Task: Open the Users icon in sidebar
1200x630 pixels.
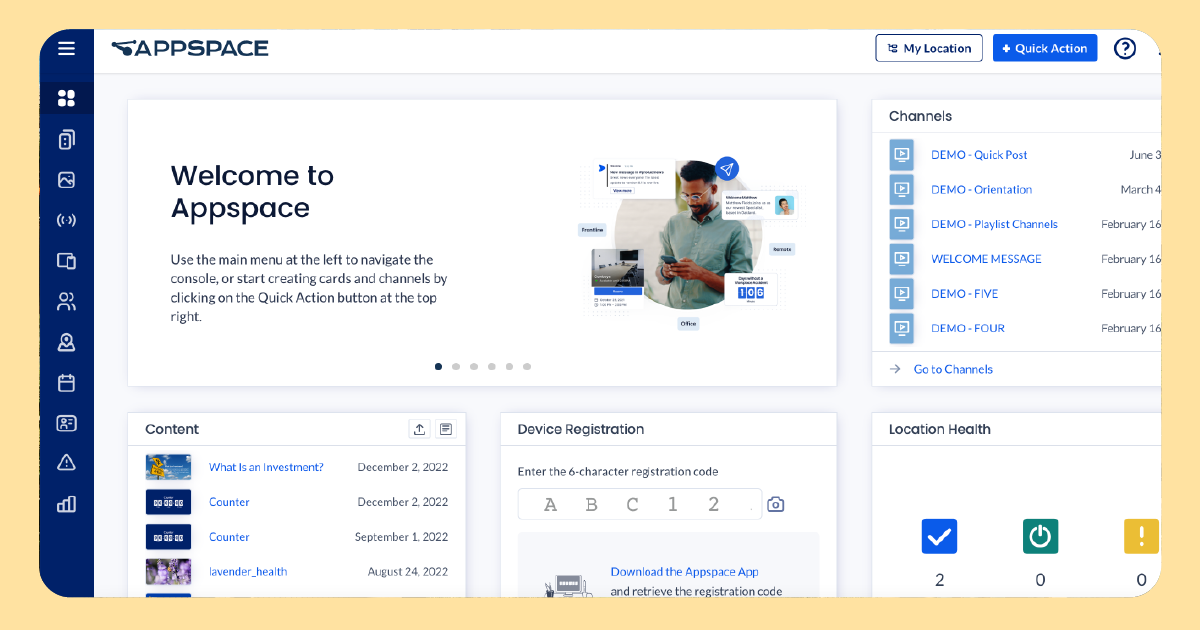Action: click(66, 301)
